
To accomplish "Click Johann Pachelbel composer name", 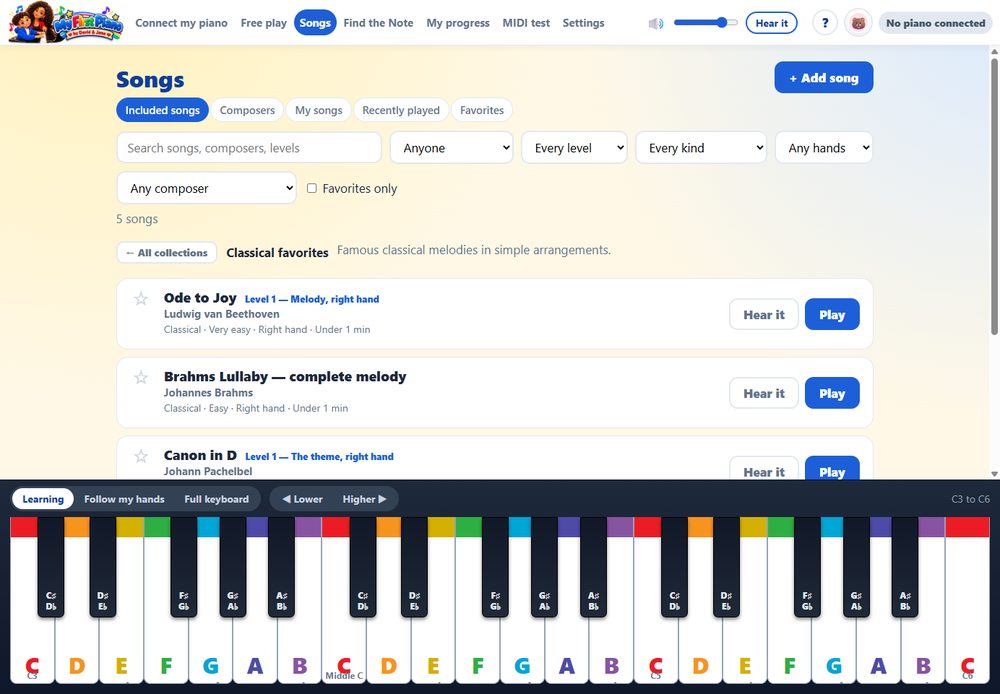I will [208, 471].
